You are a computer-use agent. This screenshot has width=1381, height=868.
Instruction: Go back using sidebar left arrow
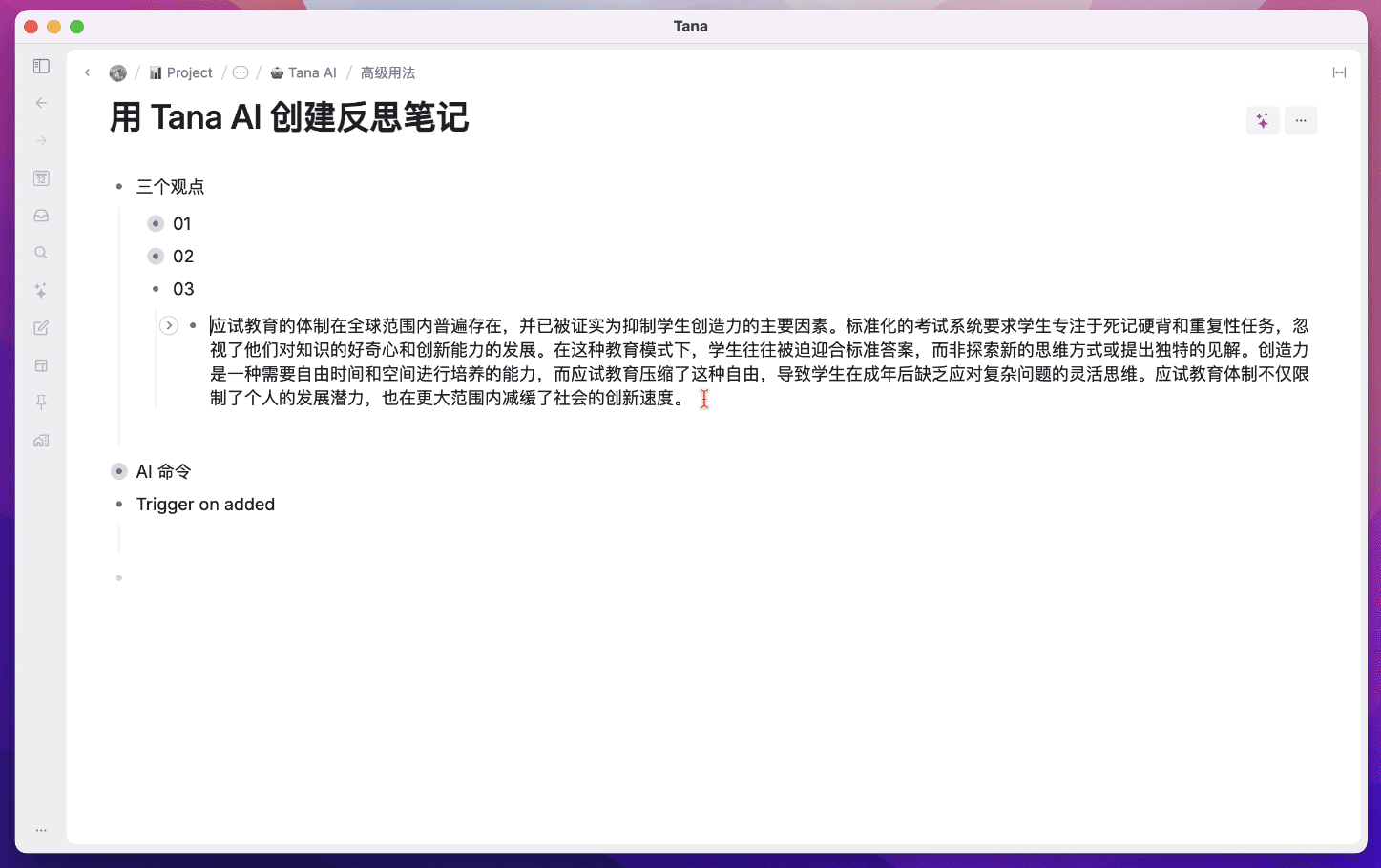click(41, 103)
